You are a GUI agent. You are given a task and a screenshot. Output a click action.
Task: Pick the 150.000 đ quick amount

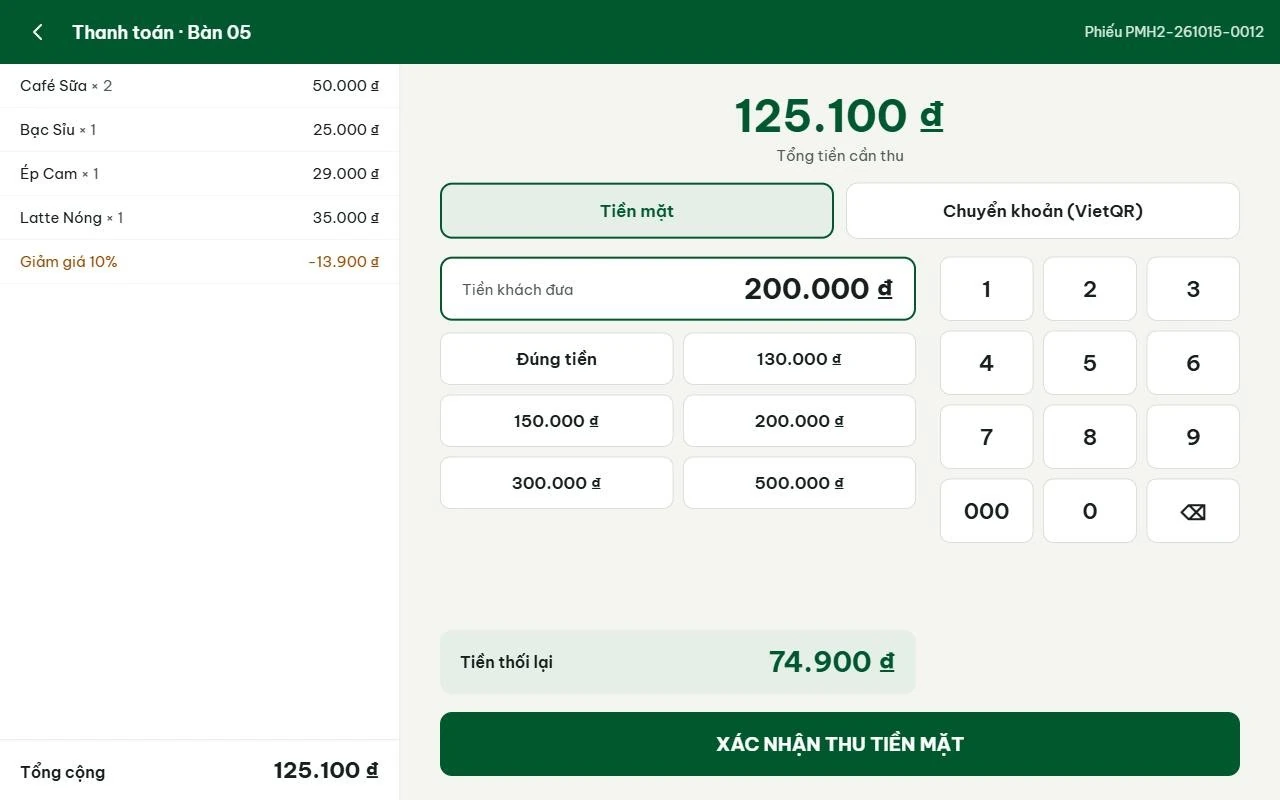(x=557, y=421)
